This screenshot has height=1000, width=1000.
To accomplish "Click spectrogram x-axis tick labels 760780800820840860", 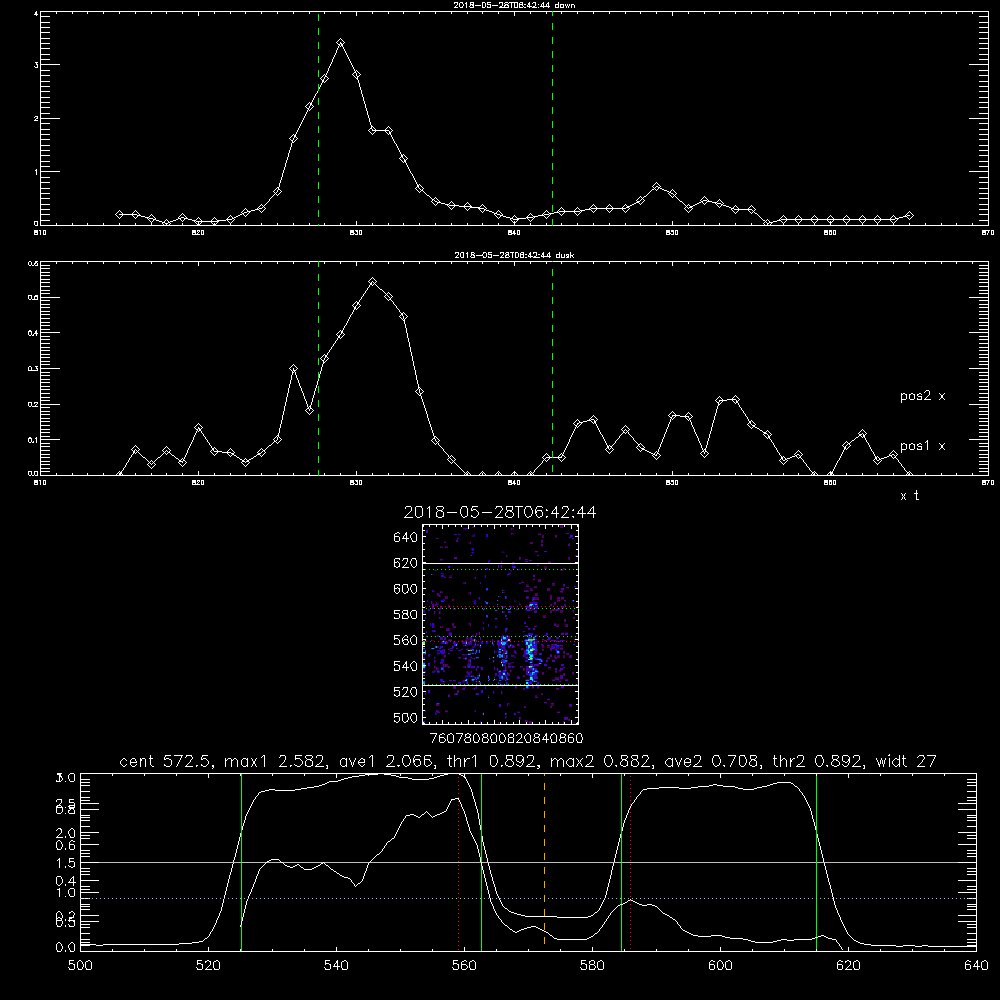I will click(x=507, y=738).
